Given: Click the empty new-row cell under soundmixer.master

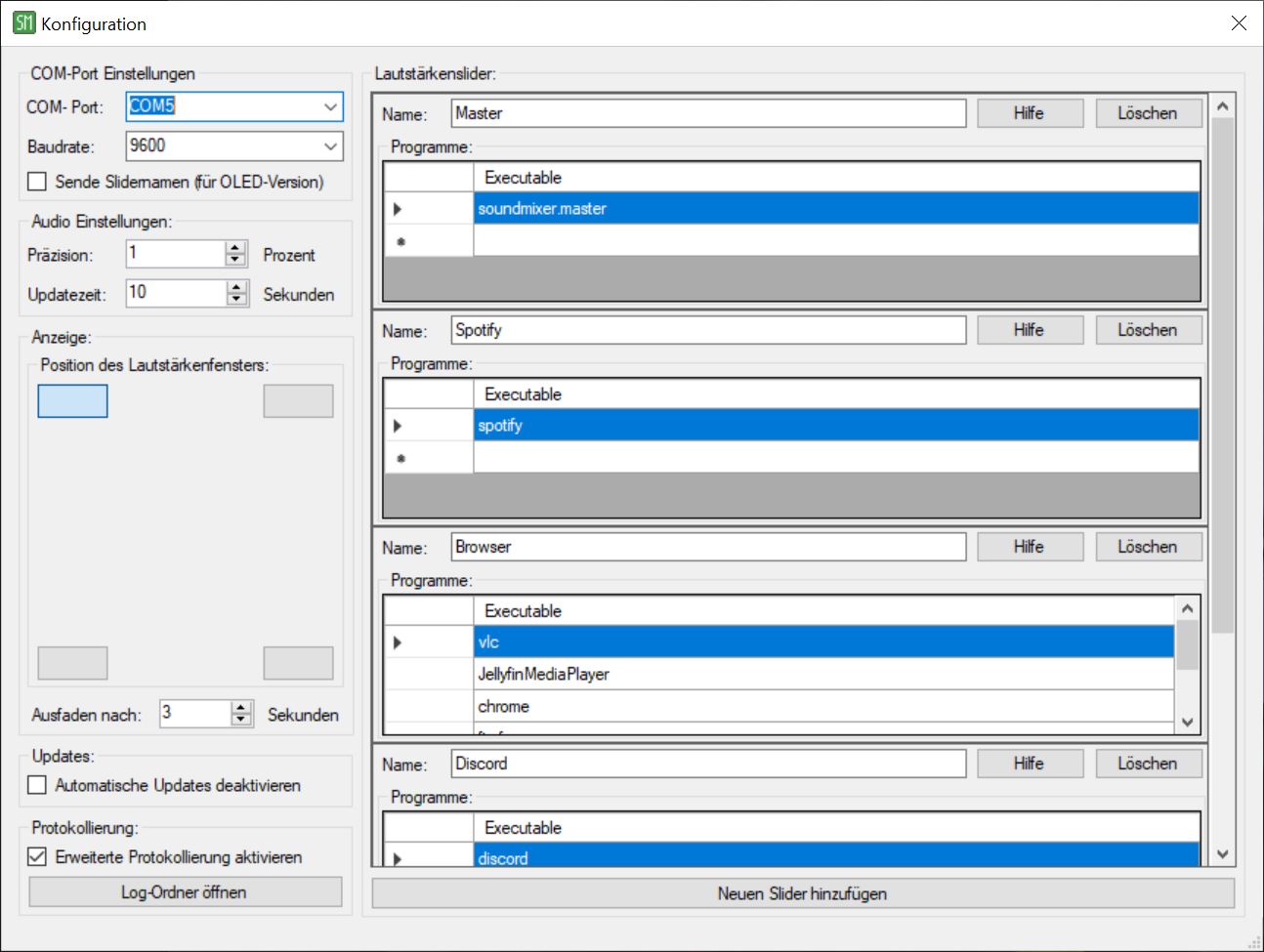Looking at the screenshot, I should click(836, 240).
